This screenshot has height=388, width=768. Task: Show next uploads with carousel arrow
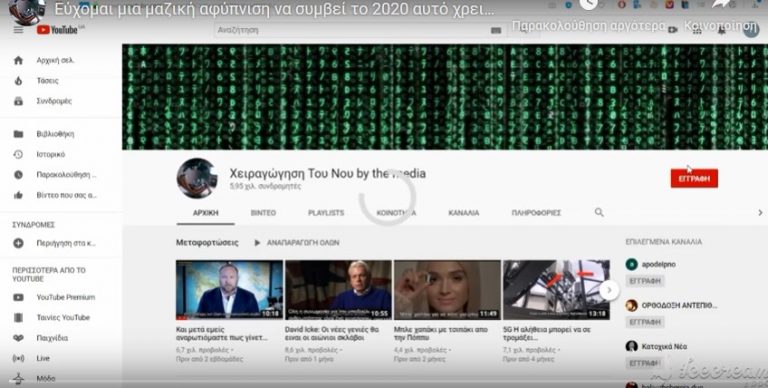coord(609,290)
